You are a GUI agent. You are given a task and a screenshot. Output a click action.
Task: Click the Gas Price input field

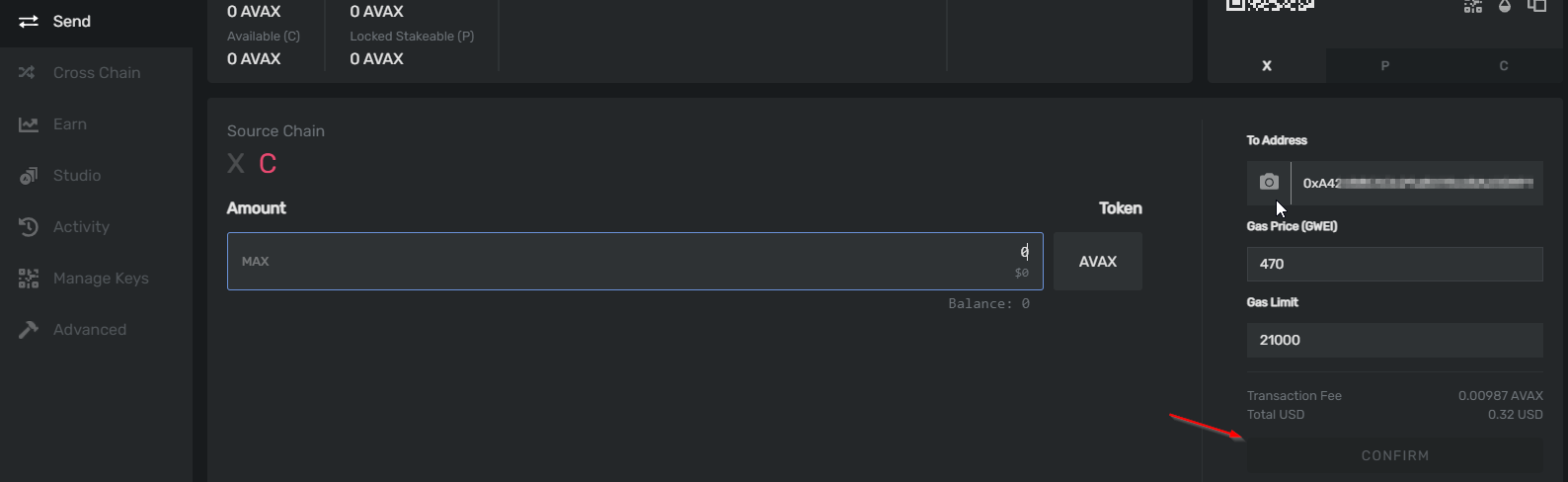tap(1394, 264)
